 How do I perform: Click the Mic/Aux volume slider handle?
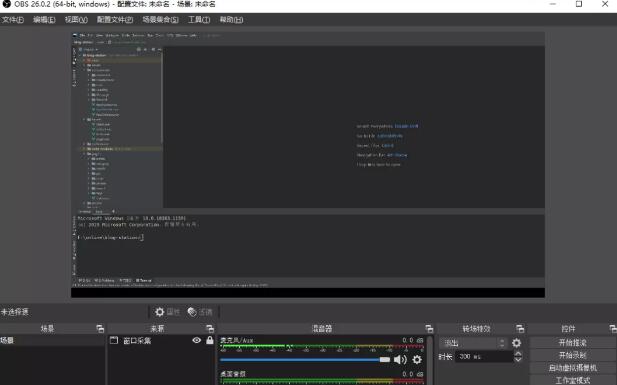[384, 359]
